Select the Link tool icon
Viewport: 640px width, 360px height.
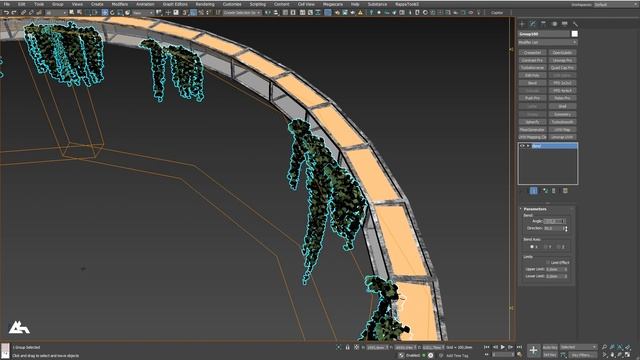tap(23, 13)
